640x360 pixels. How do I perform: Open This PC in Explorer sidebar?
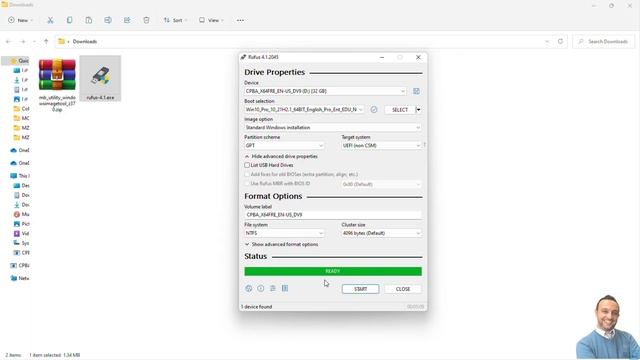pyautogui.click(x=20, y=176)
